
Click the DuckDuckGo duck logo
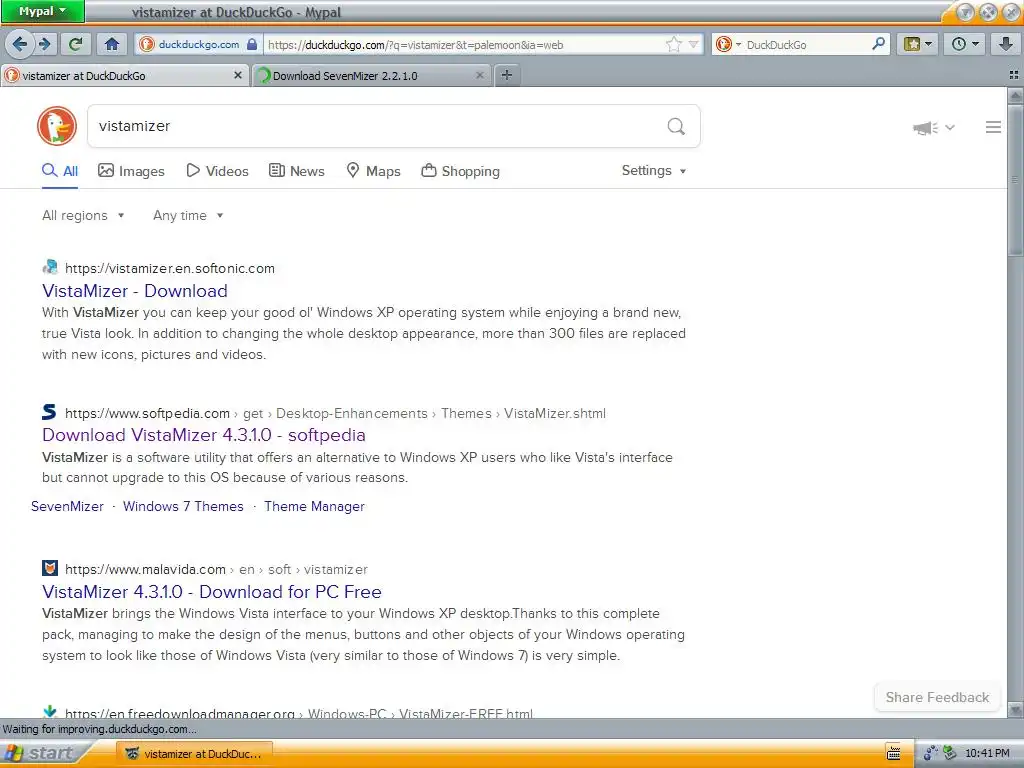pyautogui.click(x=57, y=126)
